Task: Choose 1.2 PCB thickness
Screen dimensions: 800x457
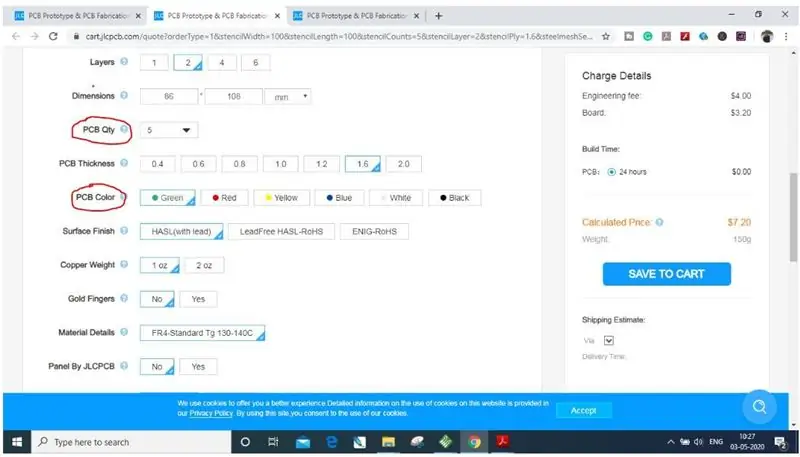Action: 321,164
